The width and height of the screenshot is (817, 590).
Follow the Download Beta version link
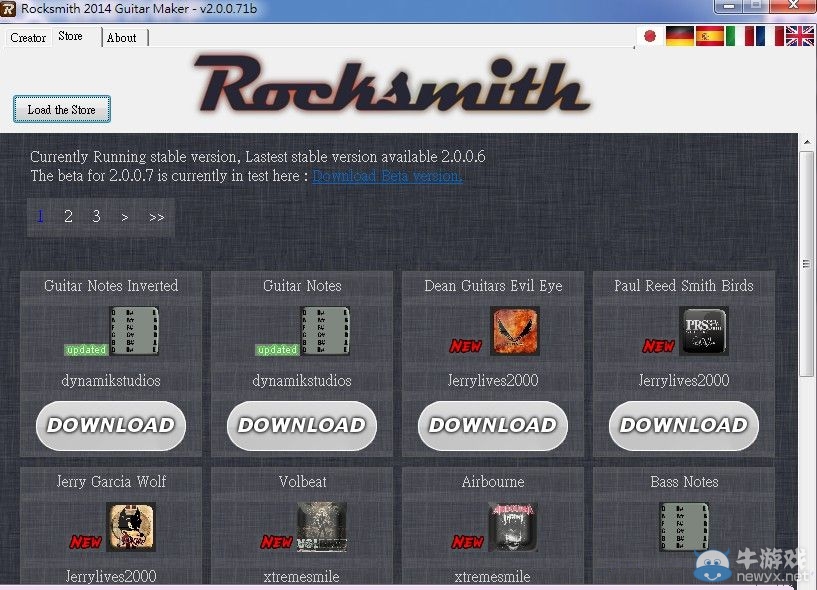click(387, 176)
